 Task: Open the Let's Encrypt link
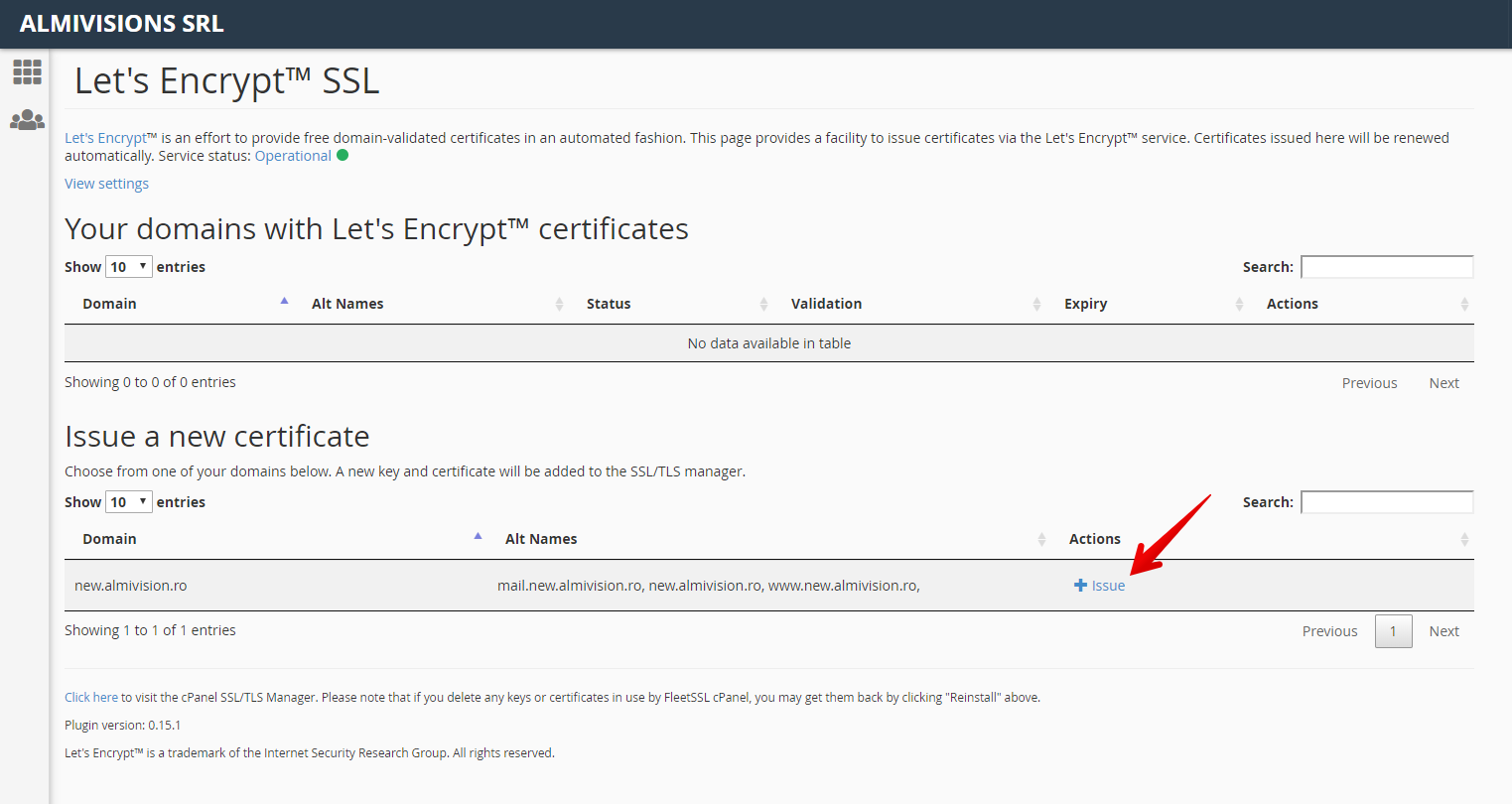click(106, 138)
